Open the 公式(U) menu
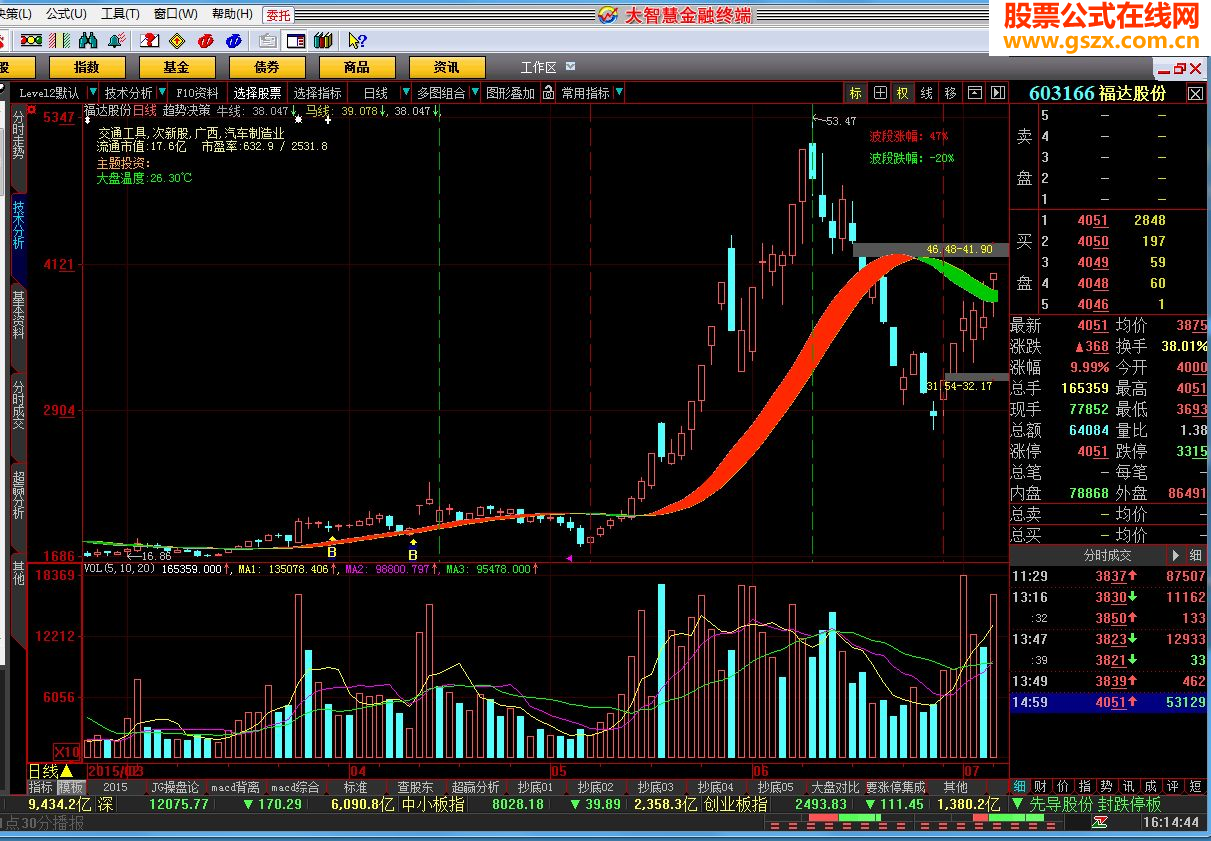This screenshot has height=841, width=1211. (x=66, y=14)
